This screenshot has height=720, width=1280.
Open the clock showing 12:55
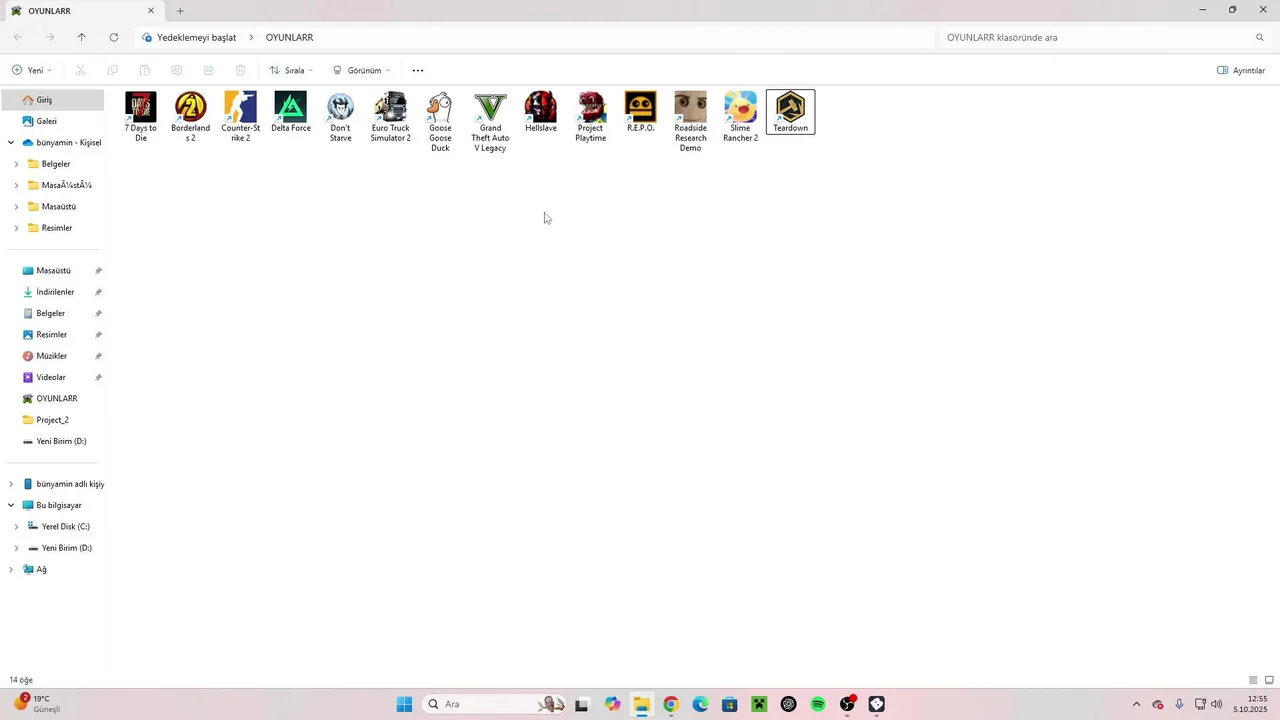[1251, 704]
